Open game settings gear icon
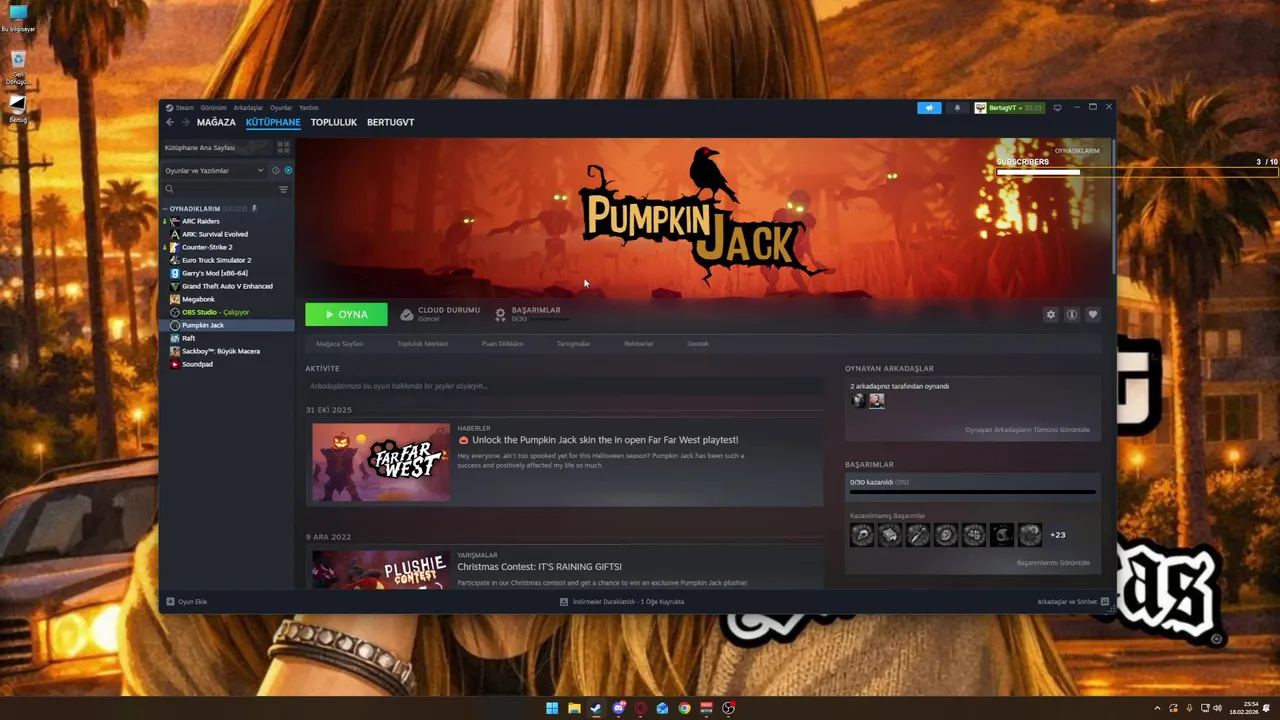The image size is (1280, 720). 1050,314
